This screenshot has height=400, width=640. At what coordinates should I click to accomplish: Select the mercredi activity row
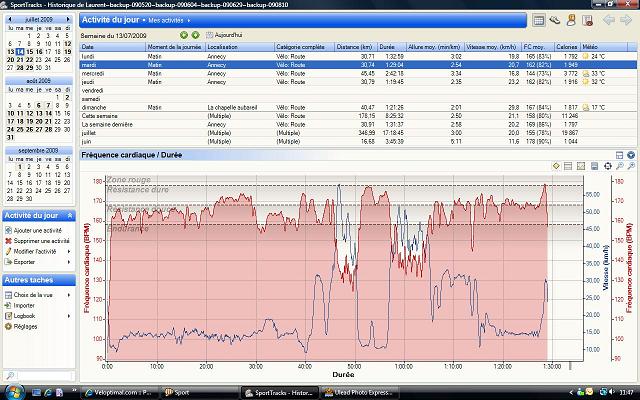358,73
